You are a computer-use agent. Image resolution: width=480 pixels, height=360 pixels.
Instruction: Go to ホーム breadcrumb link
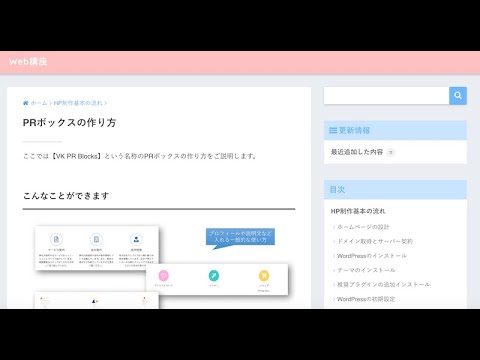tap(39, 103)
